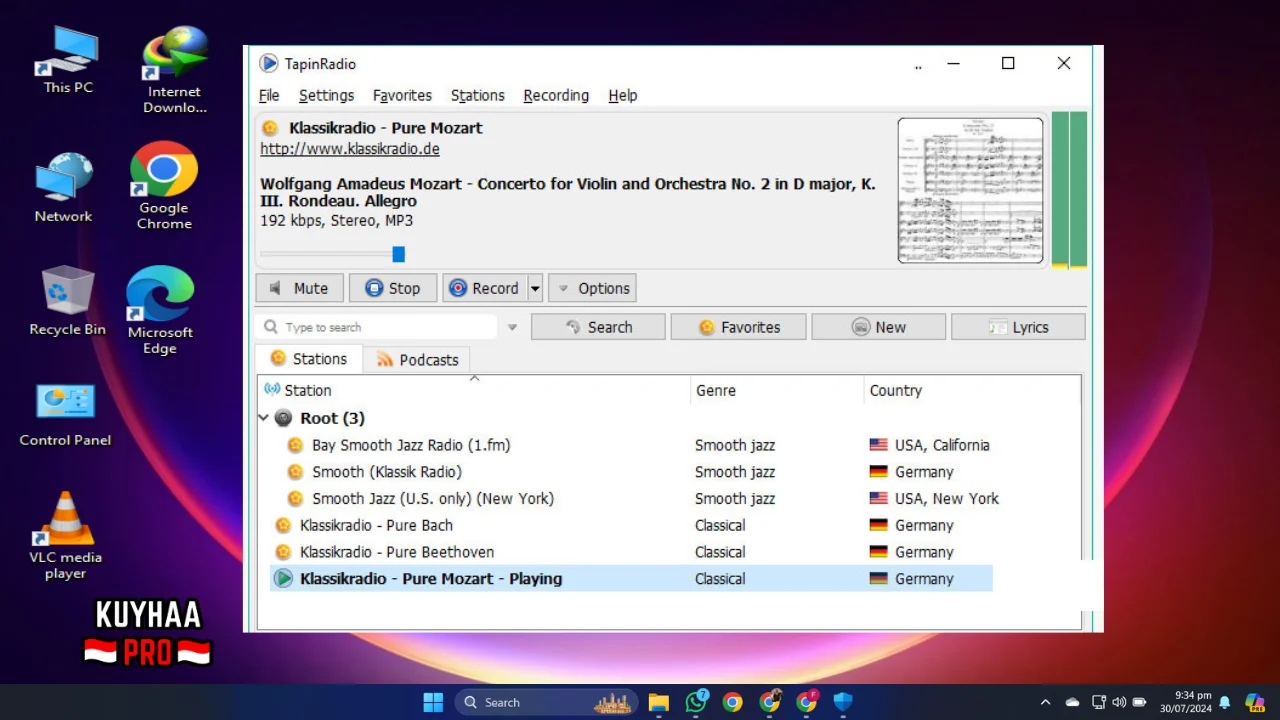
Task: Collapse the Root (3) folder
Action: pos(264,418)
